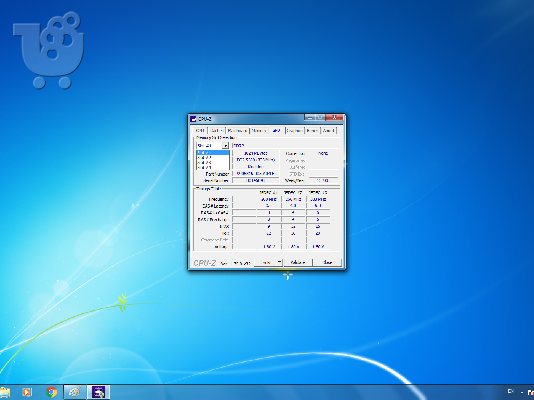Viewport: 534px width, 400px height.
Task: Choose the highlighted Slot #1 entry
Action: [x=213, y=153]
